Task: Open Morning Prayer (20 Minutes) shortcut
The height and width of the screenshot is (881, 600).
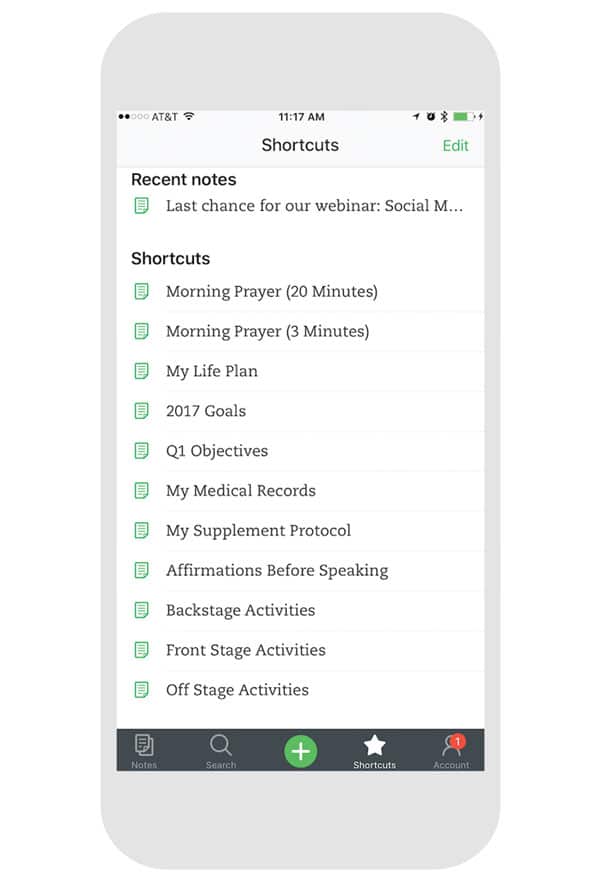Action: [x=271, y=292]
